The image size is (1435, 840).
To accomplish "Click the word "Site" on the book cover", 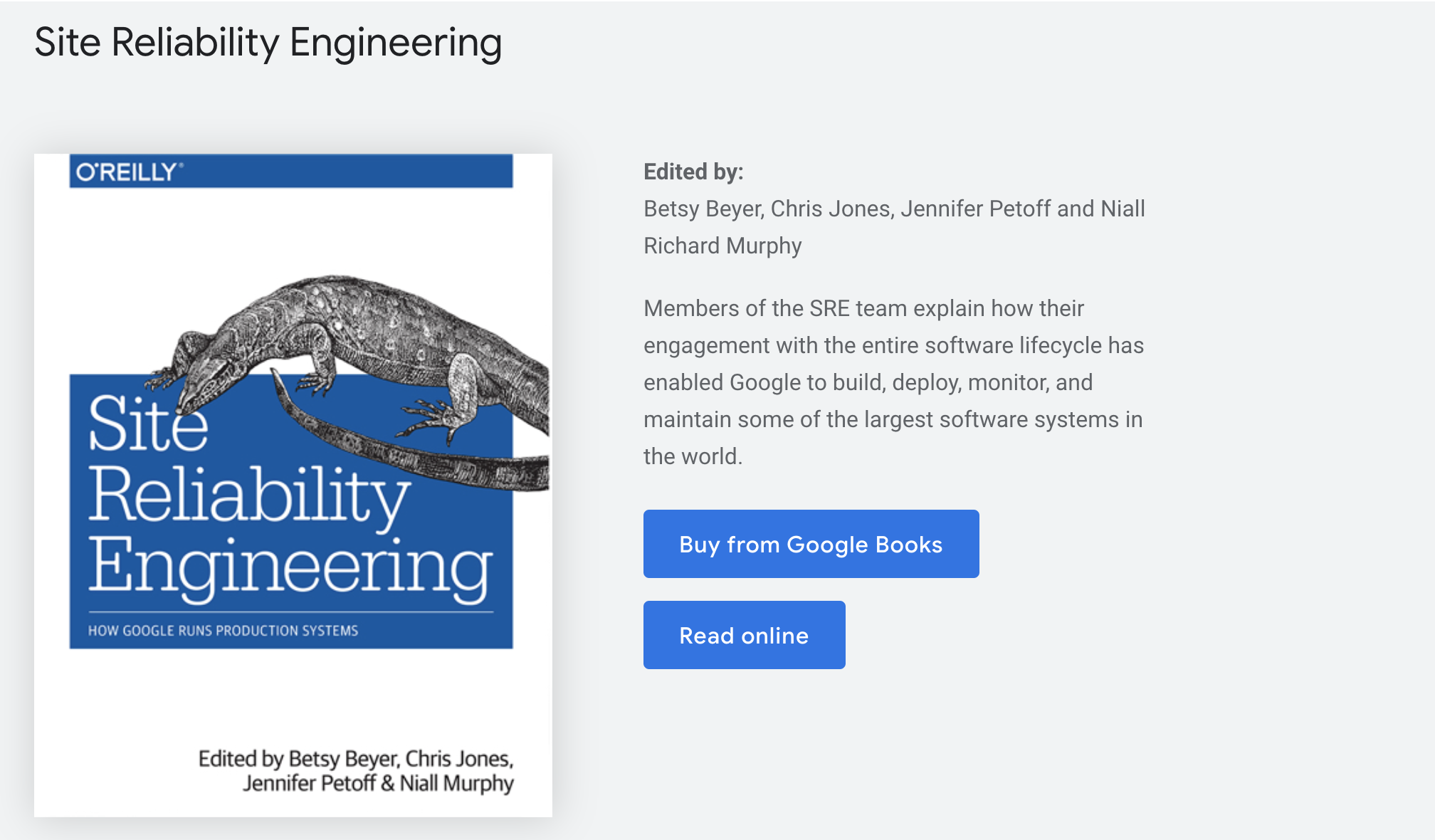I will point(148,424).
